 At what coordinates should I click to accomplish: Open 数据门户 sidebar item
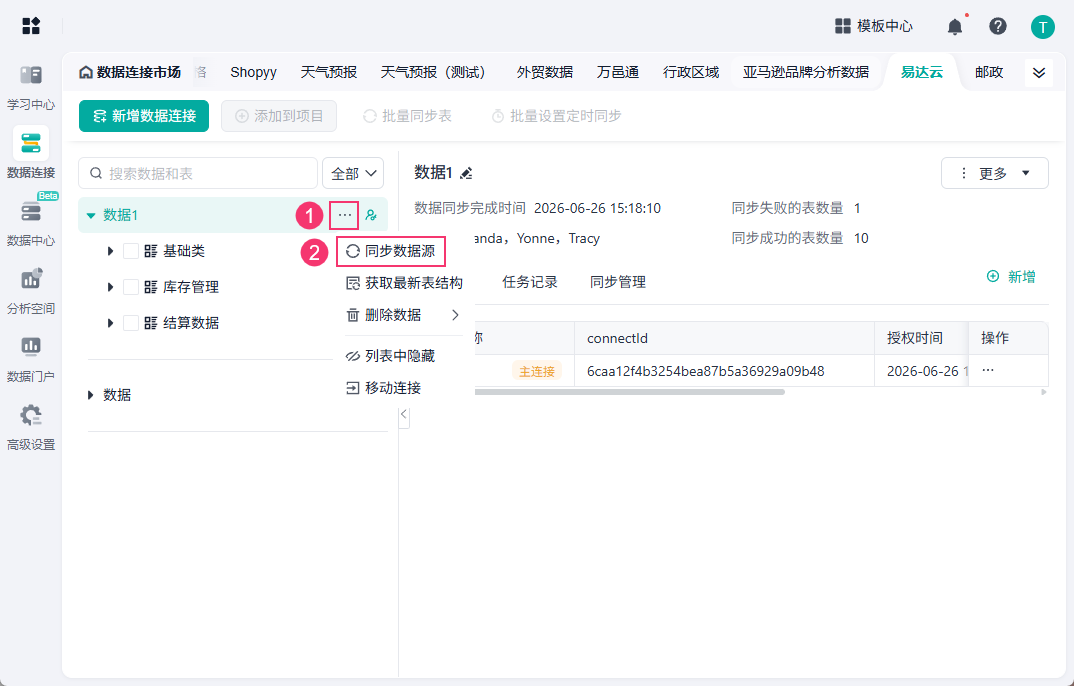(31, 358)
